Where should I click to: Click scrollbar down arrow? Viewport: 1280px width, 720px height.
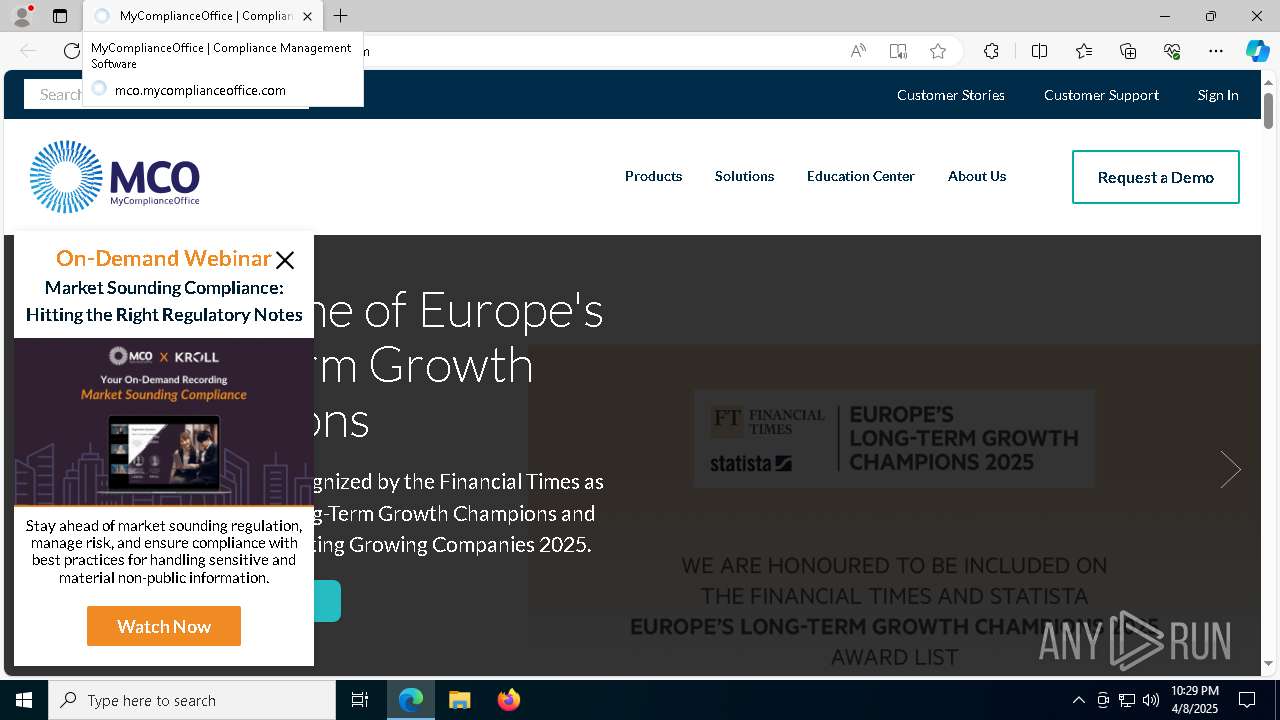pyautogui.click(x=1268, y=663)
